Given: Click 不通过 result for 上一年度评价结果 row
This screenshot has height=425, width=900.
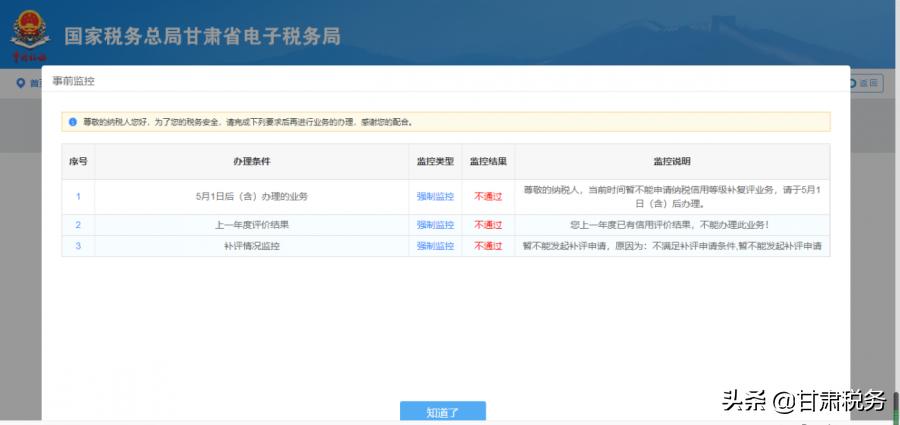Looking at the screenshot, I should [x=488, y=225].
